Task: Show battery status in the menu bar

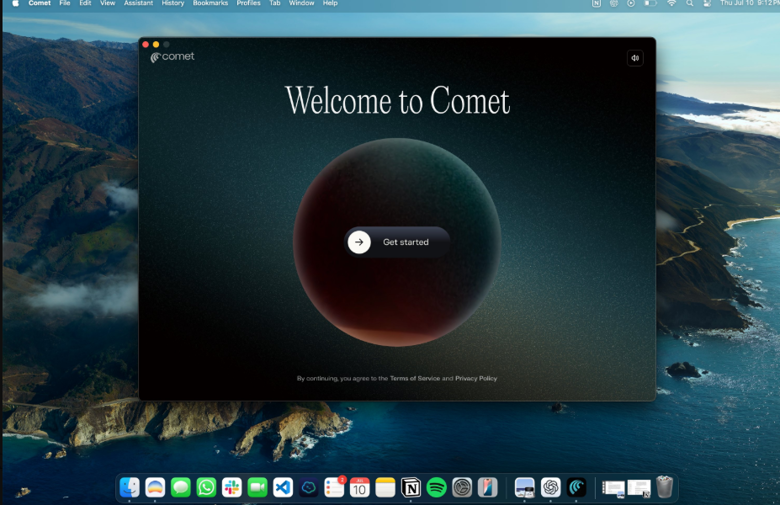Action: pyautogui.click(x=651, y=3)
